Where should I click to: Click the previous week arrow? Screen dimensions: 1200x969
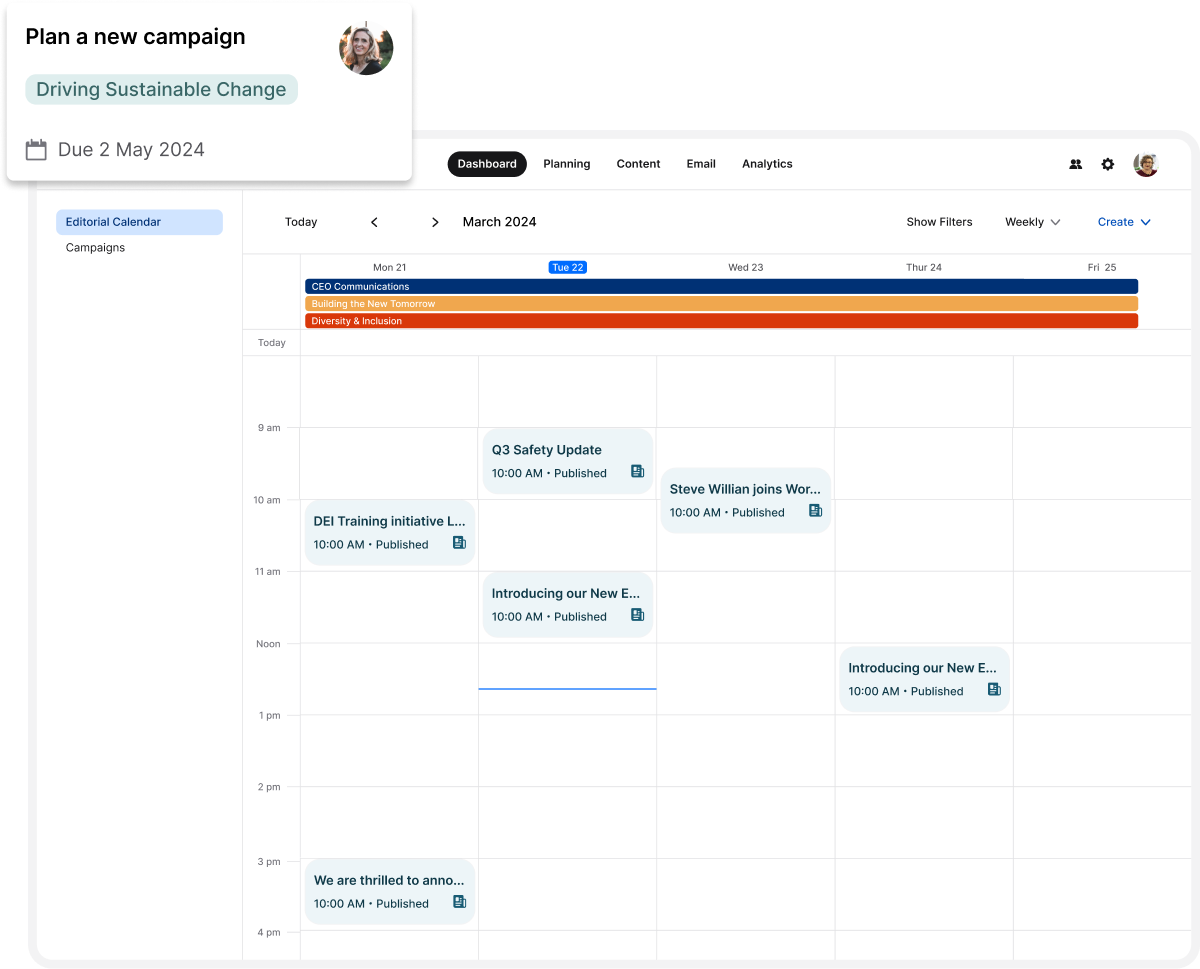(374, 222)
